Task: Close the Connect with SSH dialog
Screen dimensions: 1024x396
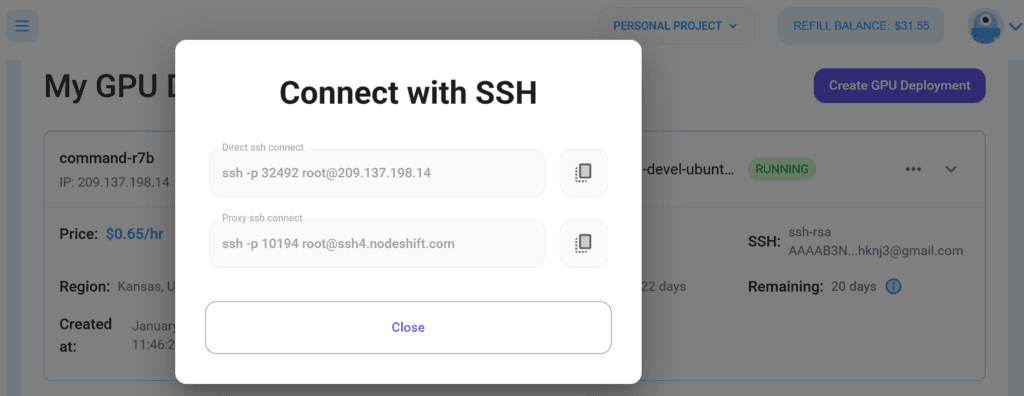Action: pyautogui.click(x=408, y=327)
